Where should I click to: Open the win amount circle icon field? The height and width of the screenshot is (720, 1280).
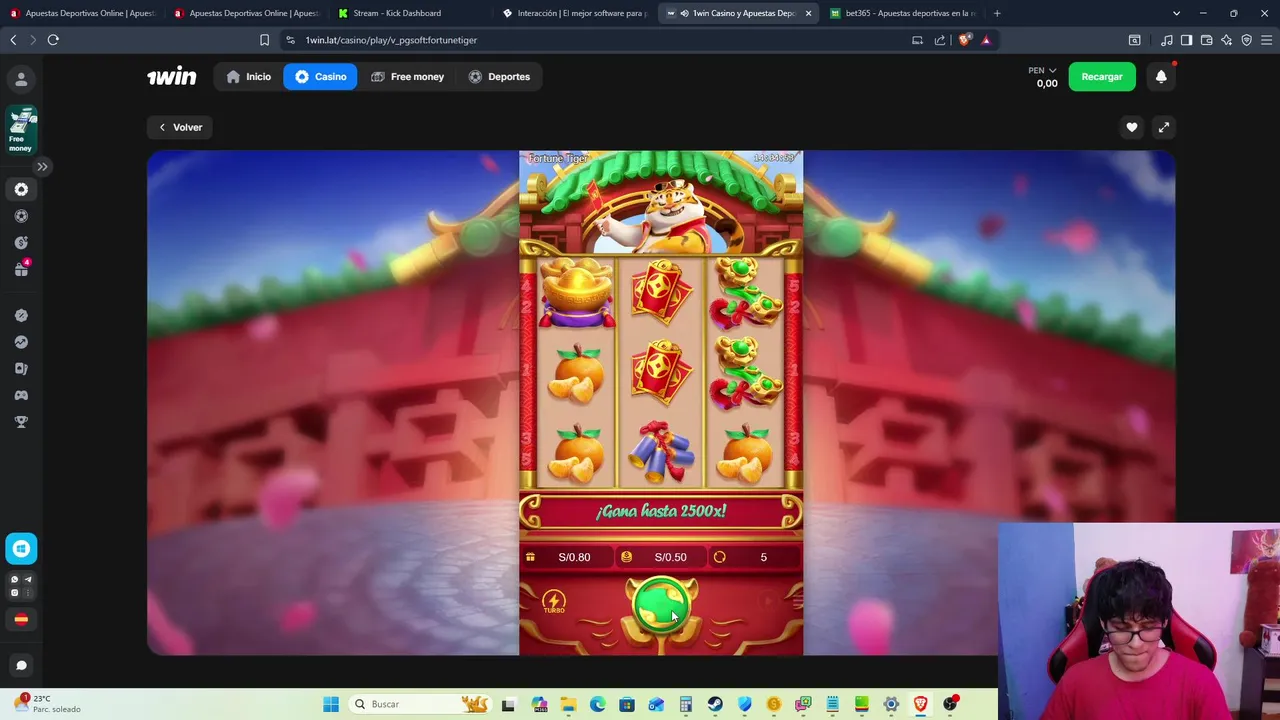point(754,557)
